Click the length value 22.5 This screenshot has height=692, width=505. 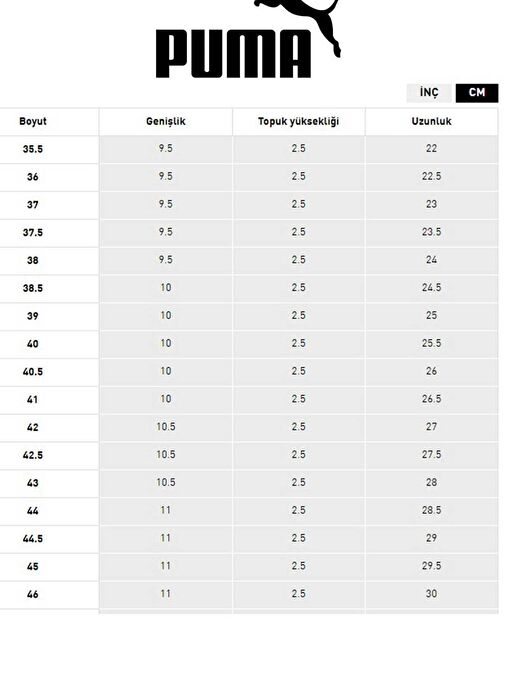click(431, 176)
